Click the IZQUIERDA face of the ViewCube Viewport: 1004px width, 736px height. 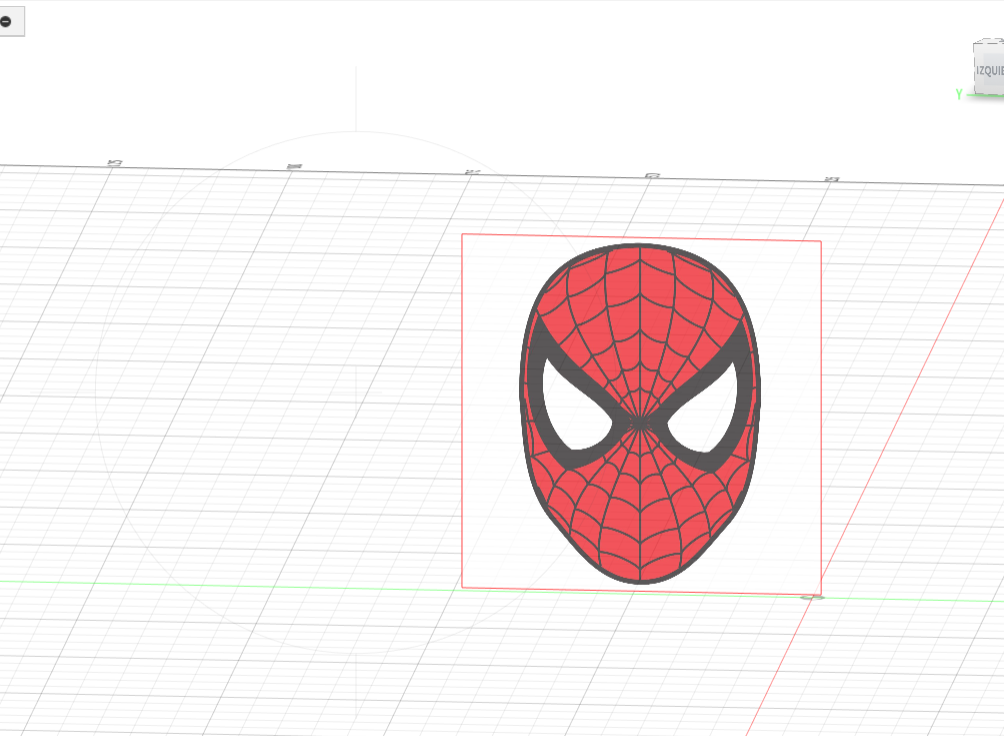(990, 70)
